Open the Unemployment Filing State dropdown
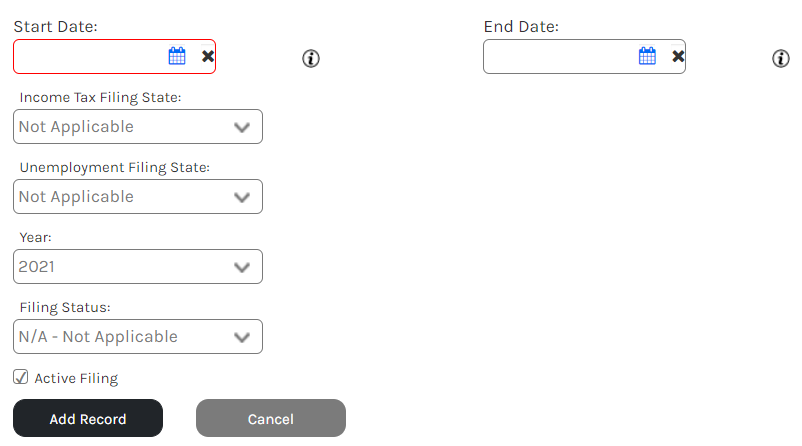The width and height of the screenshot is (802, 446). coord(138,196)
